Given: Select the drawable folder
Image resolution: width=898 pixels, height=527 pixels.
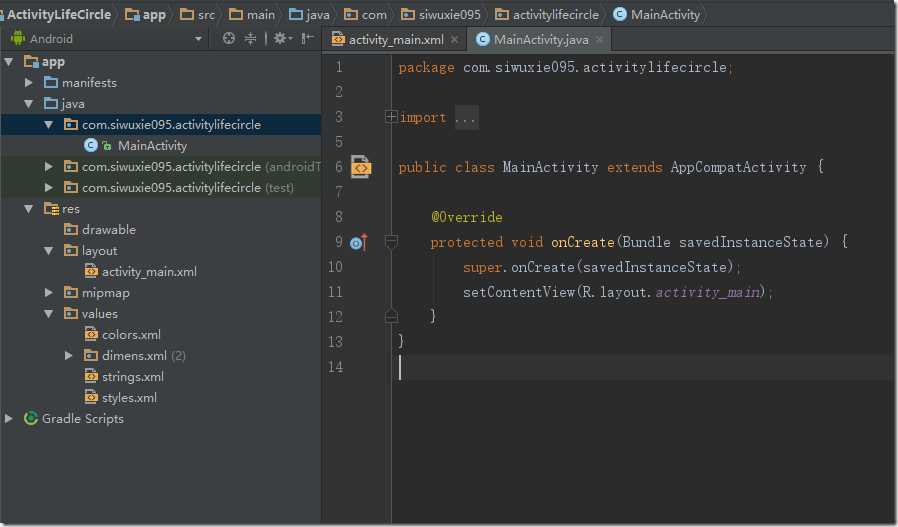Looking at the screenshot, I should coord(109,230).
